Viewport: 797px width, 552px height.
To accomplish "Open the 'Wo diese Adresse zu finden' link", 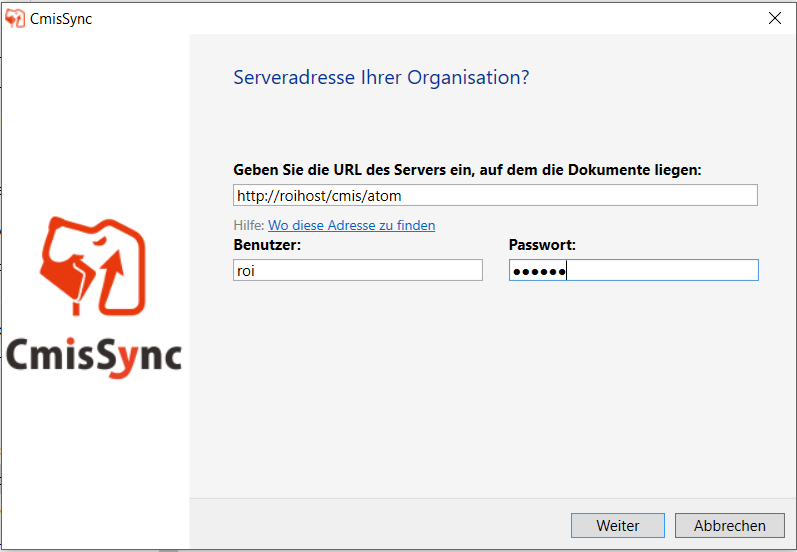I will pos(351,225).
